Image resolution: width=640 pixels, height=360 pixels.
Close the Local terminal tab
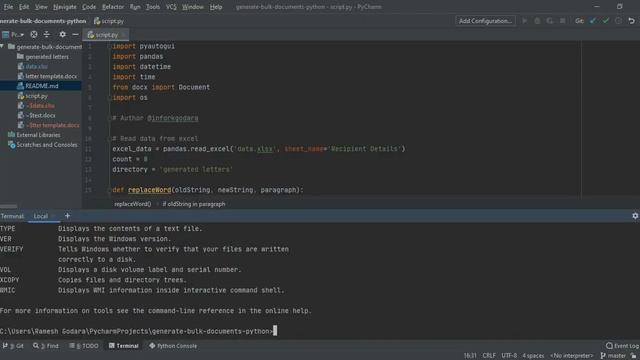pyautogui.click(x=53, y=216)
